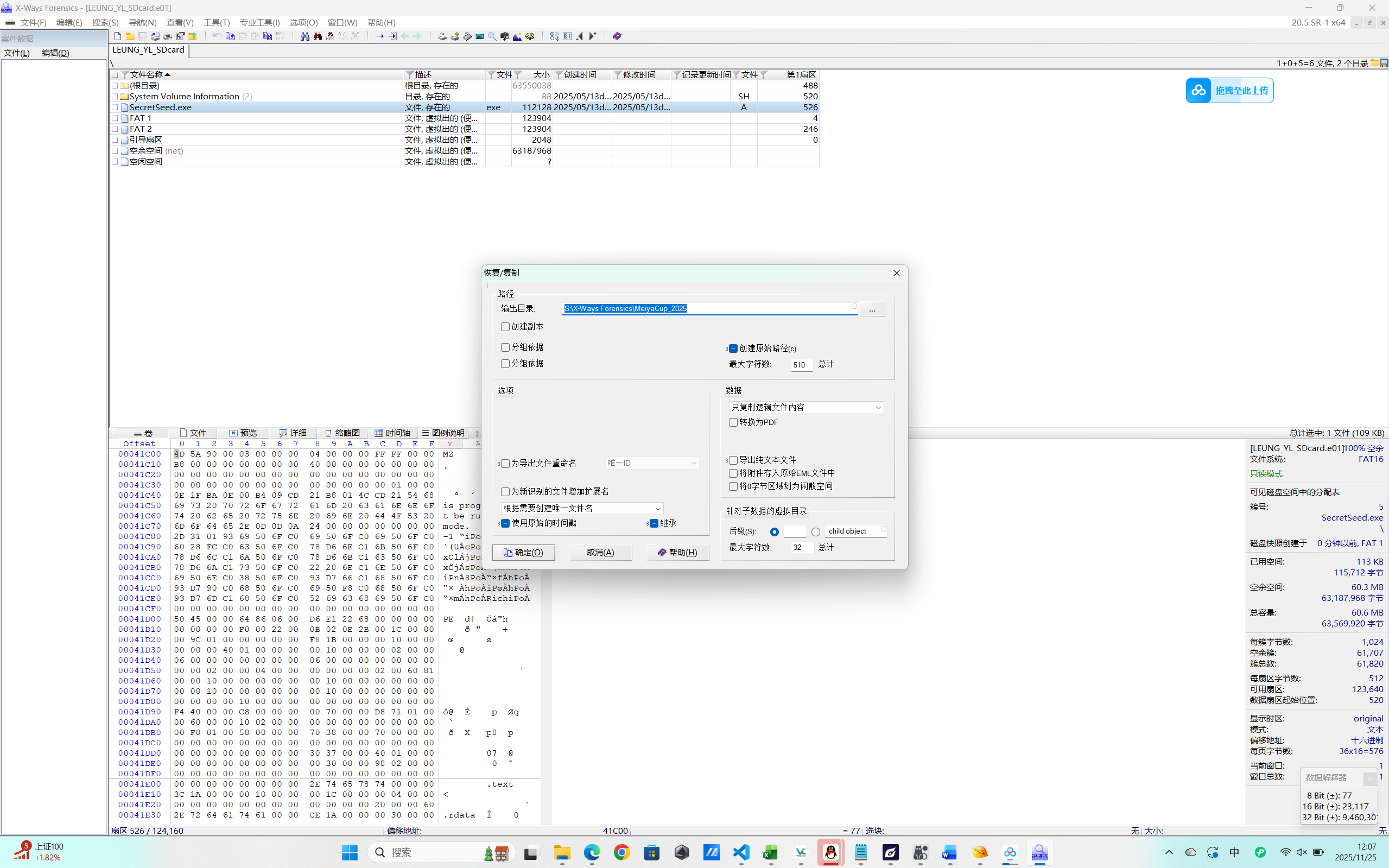Click the Go to offset arrow icon

pyautogui.click(x=379, y=36)
